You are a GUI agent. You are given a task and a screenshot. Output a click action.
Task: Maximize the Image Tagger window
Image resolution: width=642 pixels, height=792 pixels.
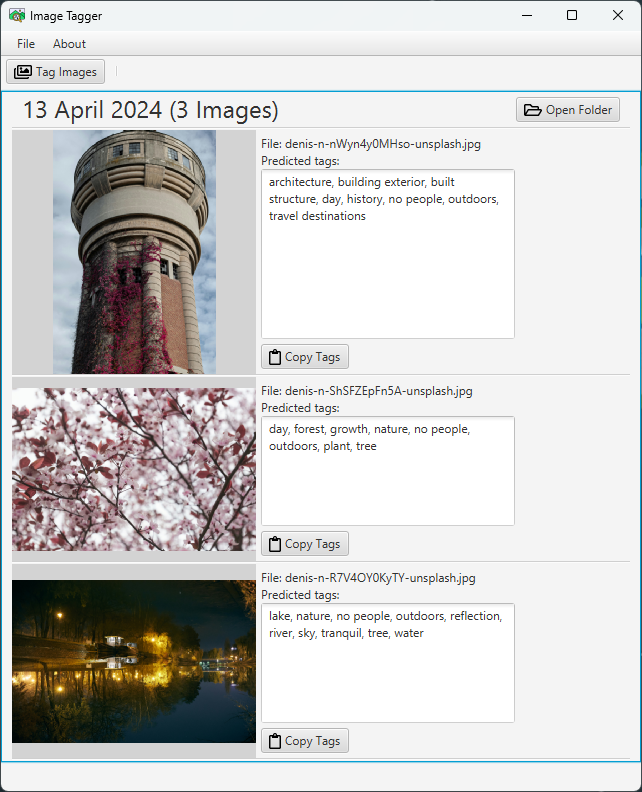[x=572, y=16]
